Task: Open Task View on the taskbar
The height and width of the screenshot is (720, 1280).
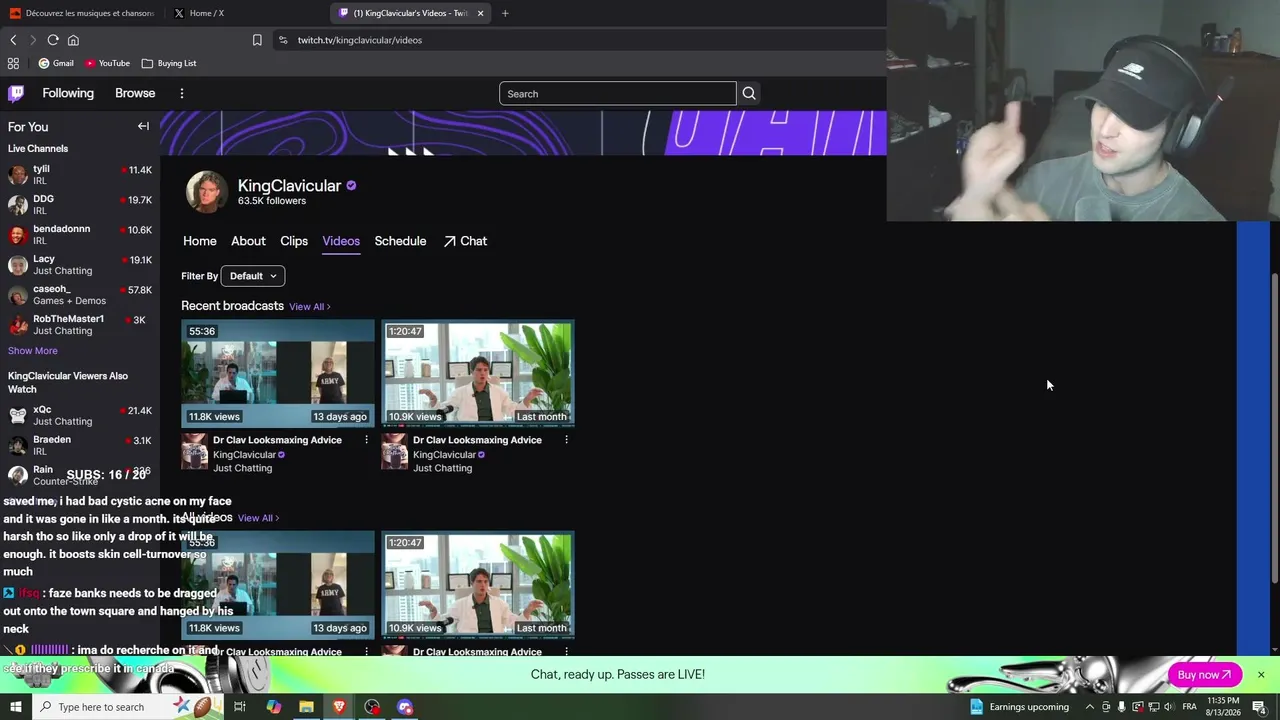Action: pos(240,707)
